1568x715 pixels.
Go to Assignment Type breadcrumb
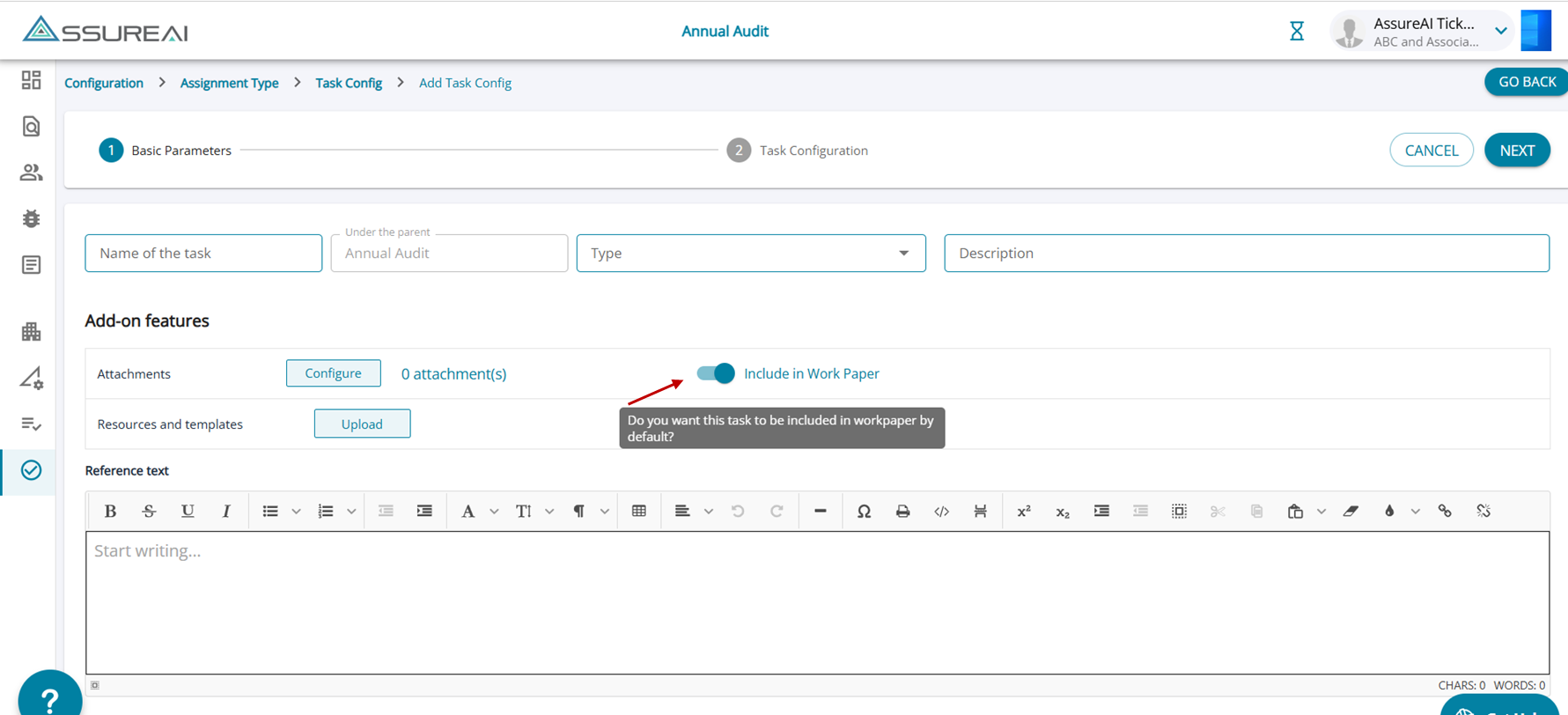[229, 83]
